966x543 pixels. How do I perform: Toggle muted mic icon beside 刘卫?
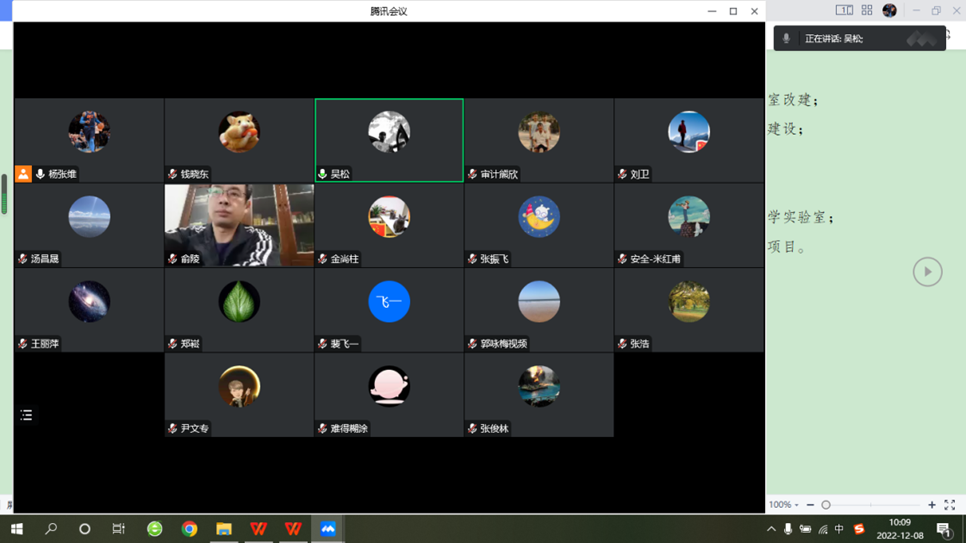[623, 174]
